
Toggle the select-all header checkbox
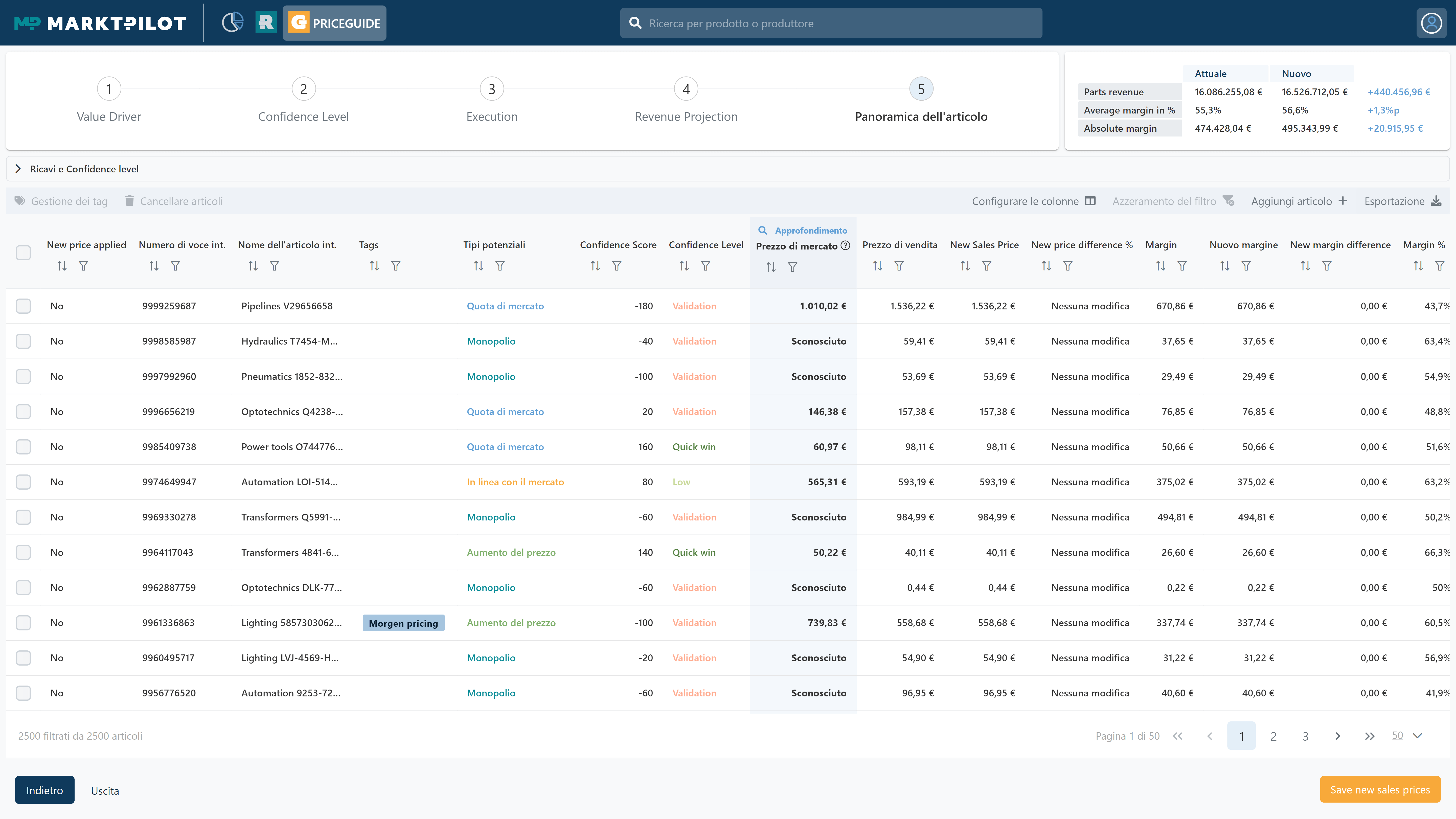point(23,253)
